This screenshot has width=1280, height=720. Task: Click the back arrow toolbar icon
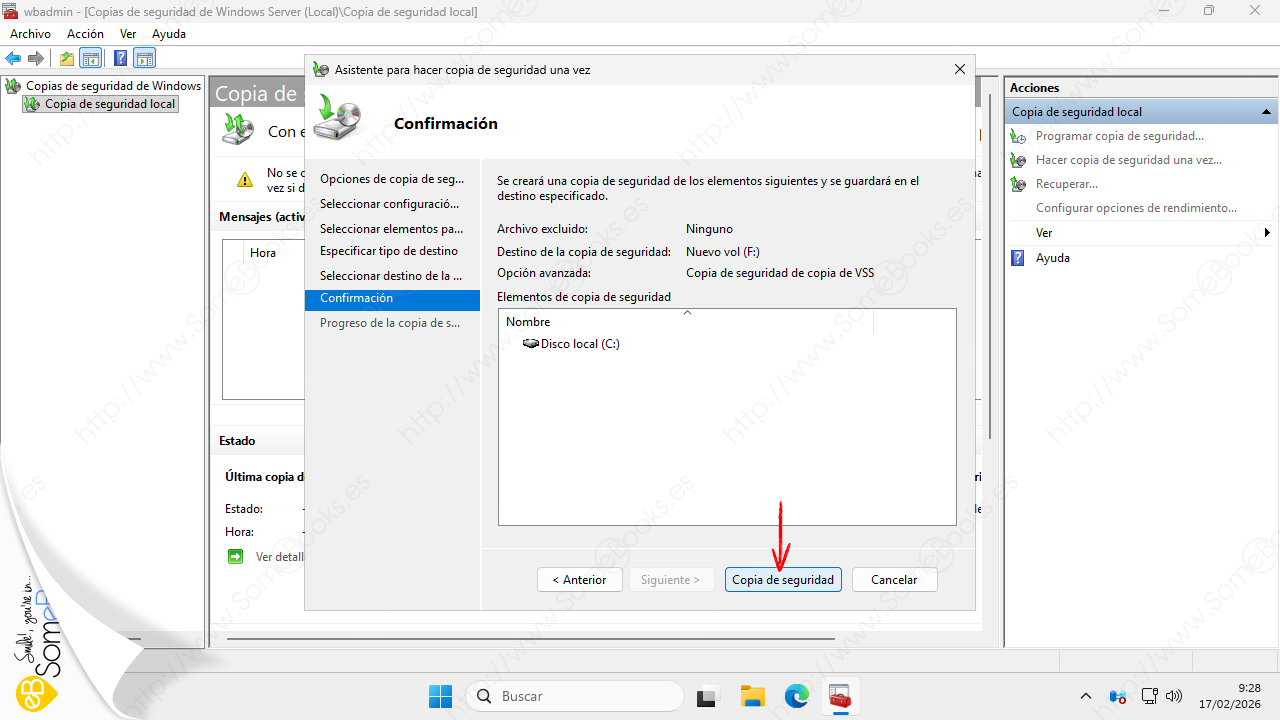13,58
